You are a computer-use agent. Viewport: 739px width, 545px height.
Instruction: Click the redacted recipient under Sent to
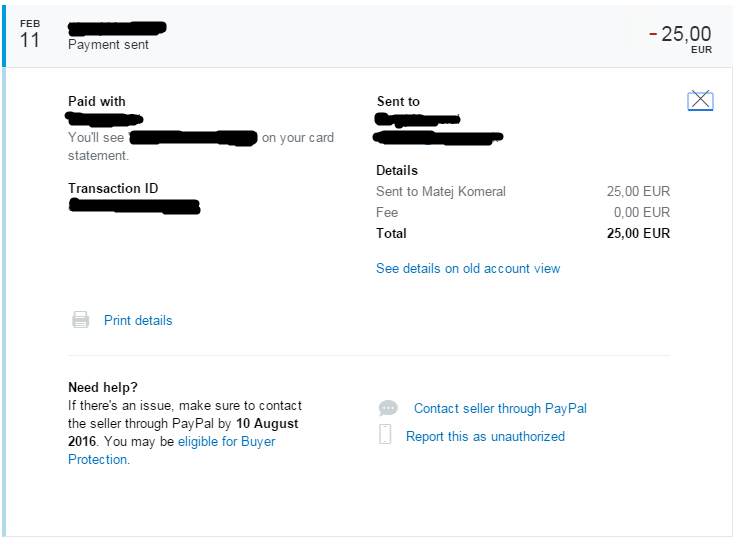[438, 129]
